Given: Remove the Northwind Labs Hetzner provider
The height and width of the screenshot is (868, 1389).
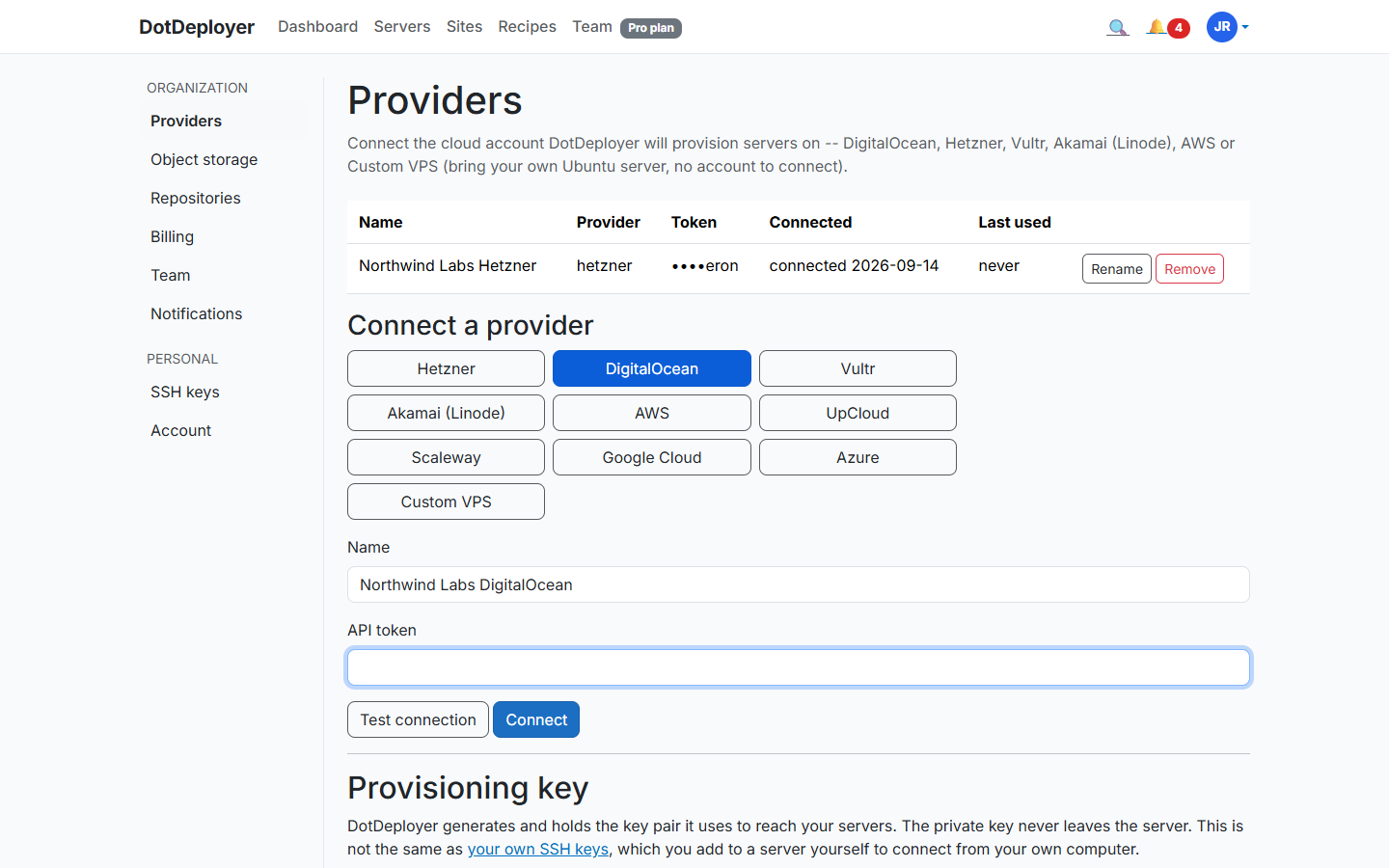Looking at the screenshot, I should [1189, 269].
